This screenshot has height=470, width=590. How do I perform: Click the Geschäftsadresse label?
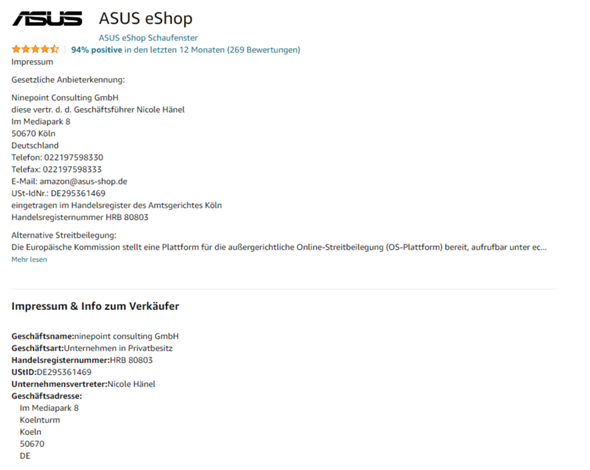tap(47, 396)
